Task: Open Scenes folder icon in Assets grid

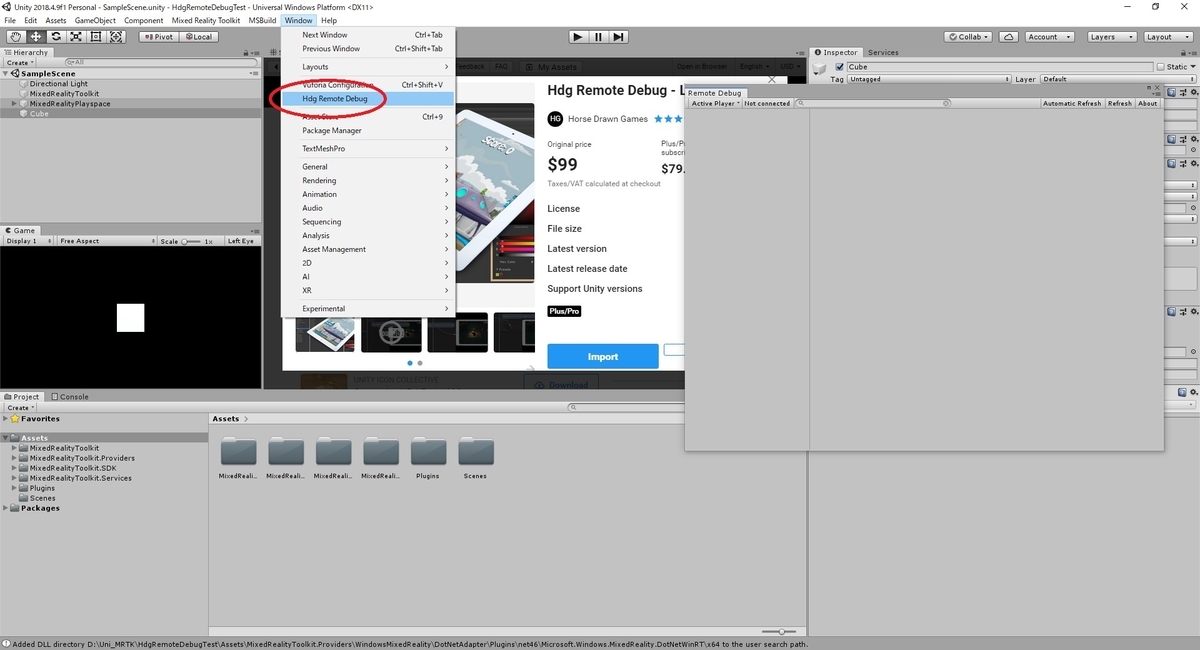Action: [x=475, y=452]
